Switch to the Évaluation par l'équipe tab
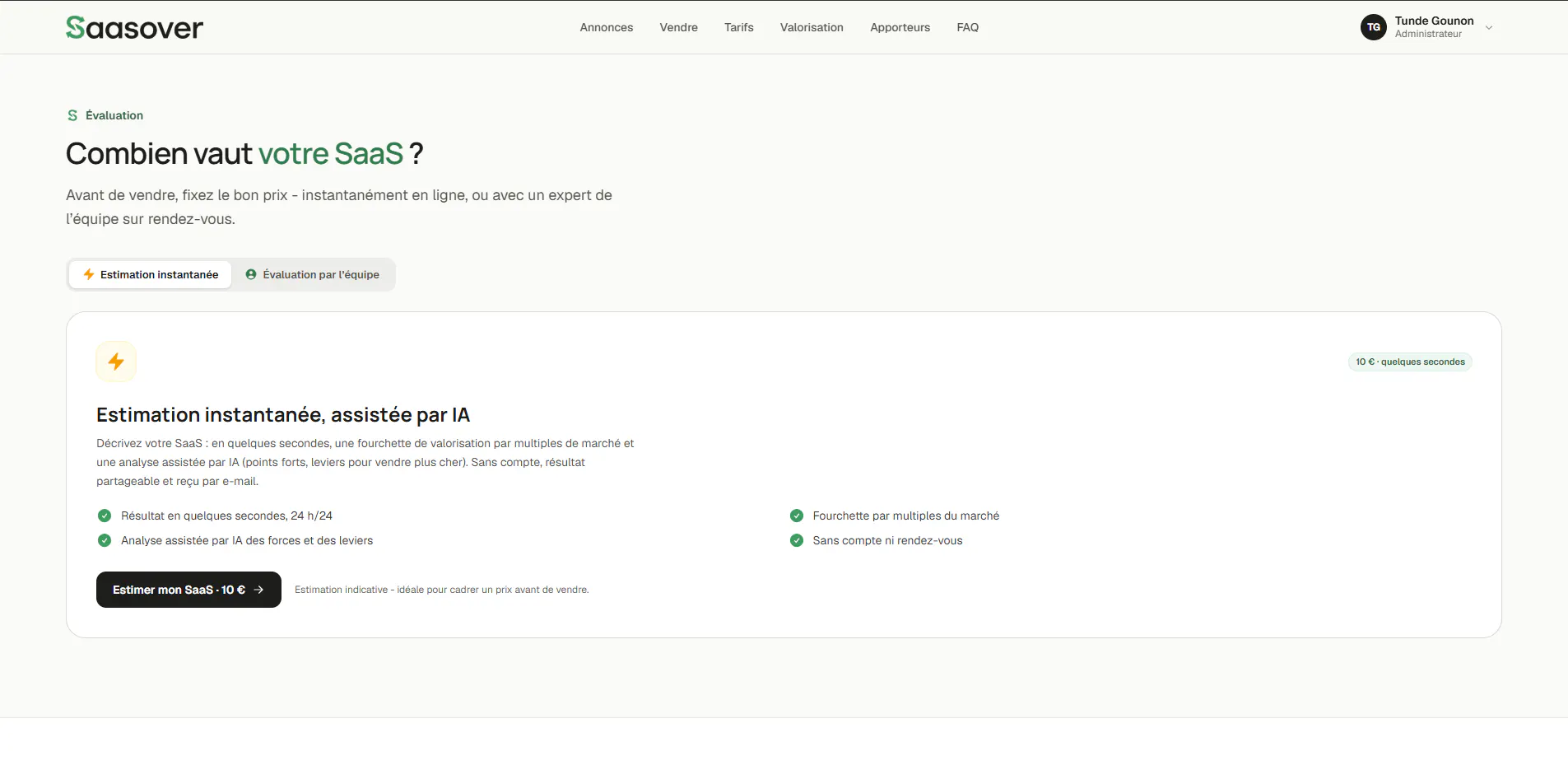 point(313,274)
